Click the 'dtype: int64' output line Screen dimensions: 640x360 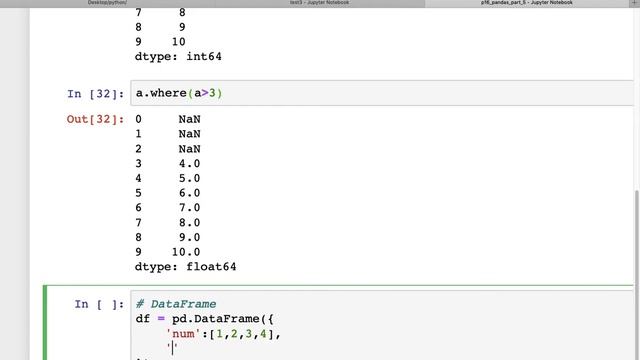click(x=178, y=56)
